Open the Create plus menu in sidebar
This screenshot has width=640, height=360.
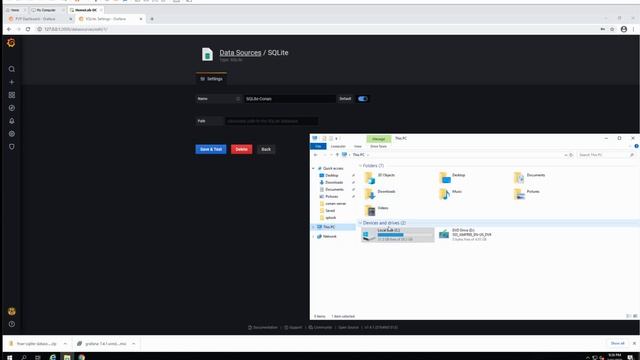pos(12,82)
